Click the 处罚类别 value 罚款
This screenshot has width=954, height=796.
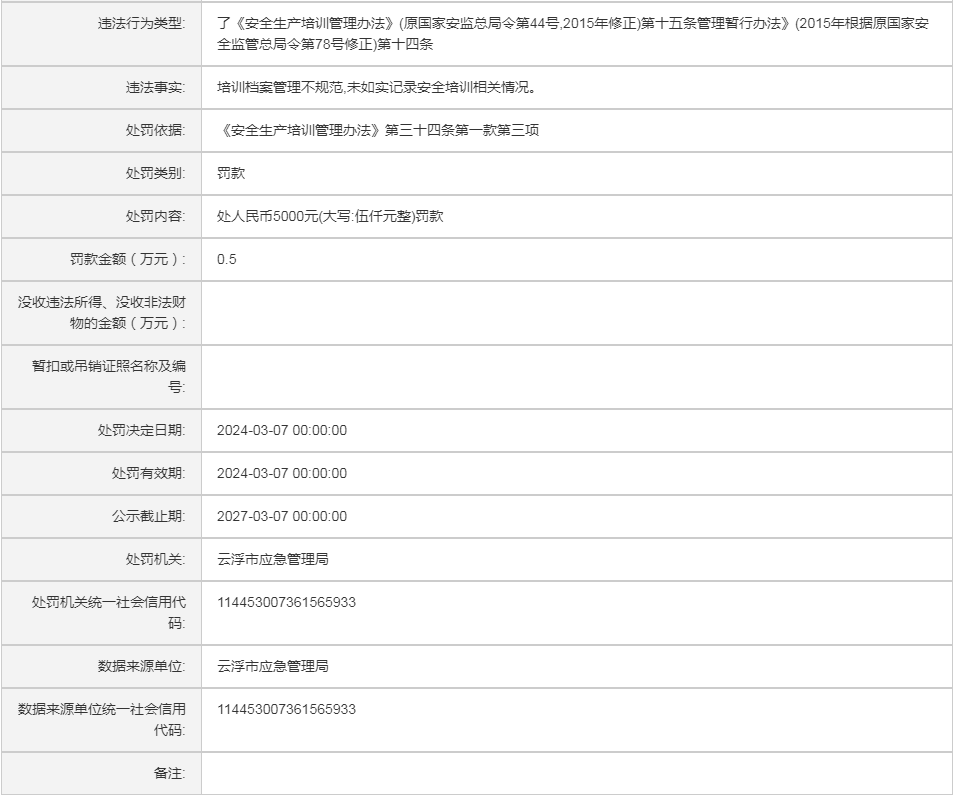pyautogui.click(x=231, y=173)
